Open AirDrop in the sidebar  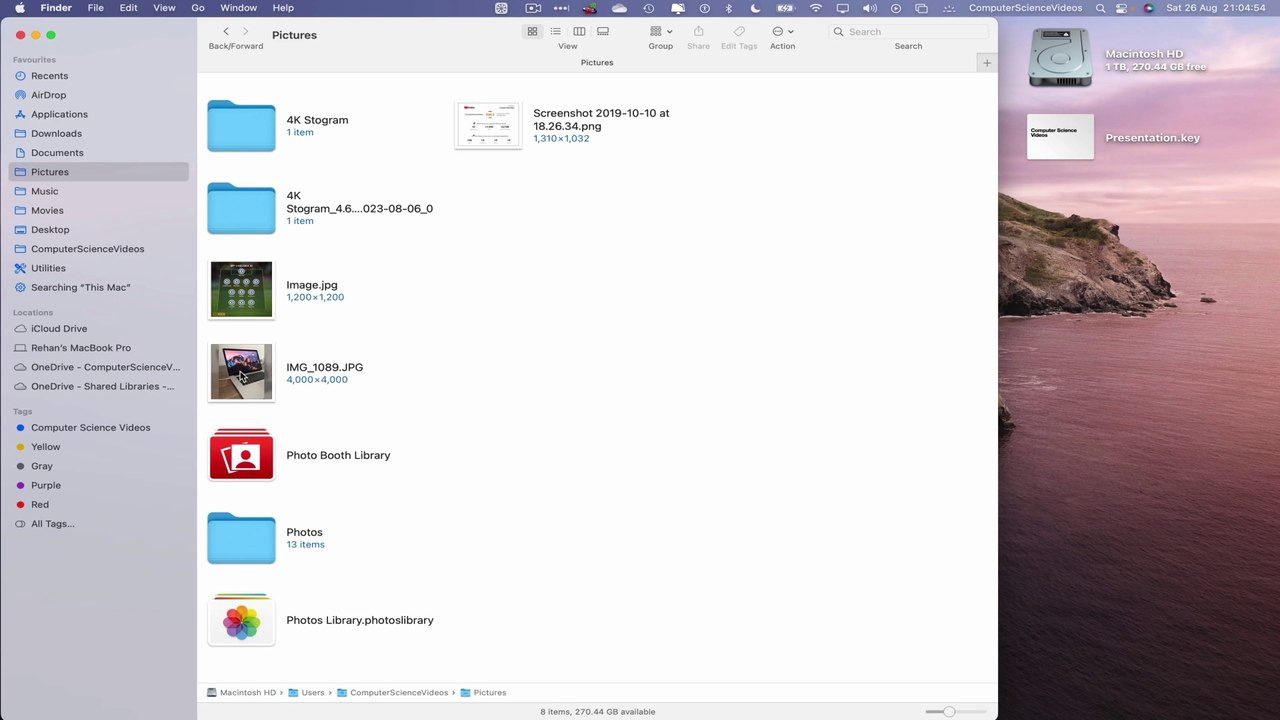click(98, 95)
